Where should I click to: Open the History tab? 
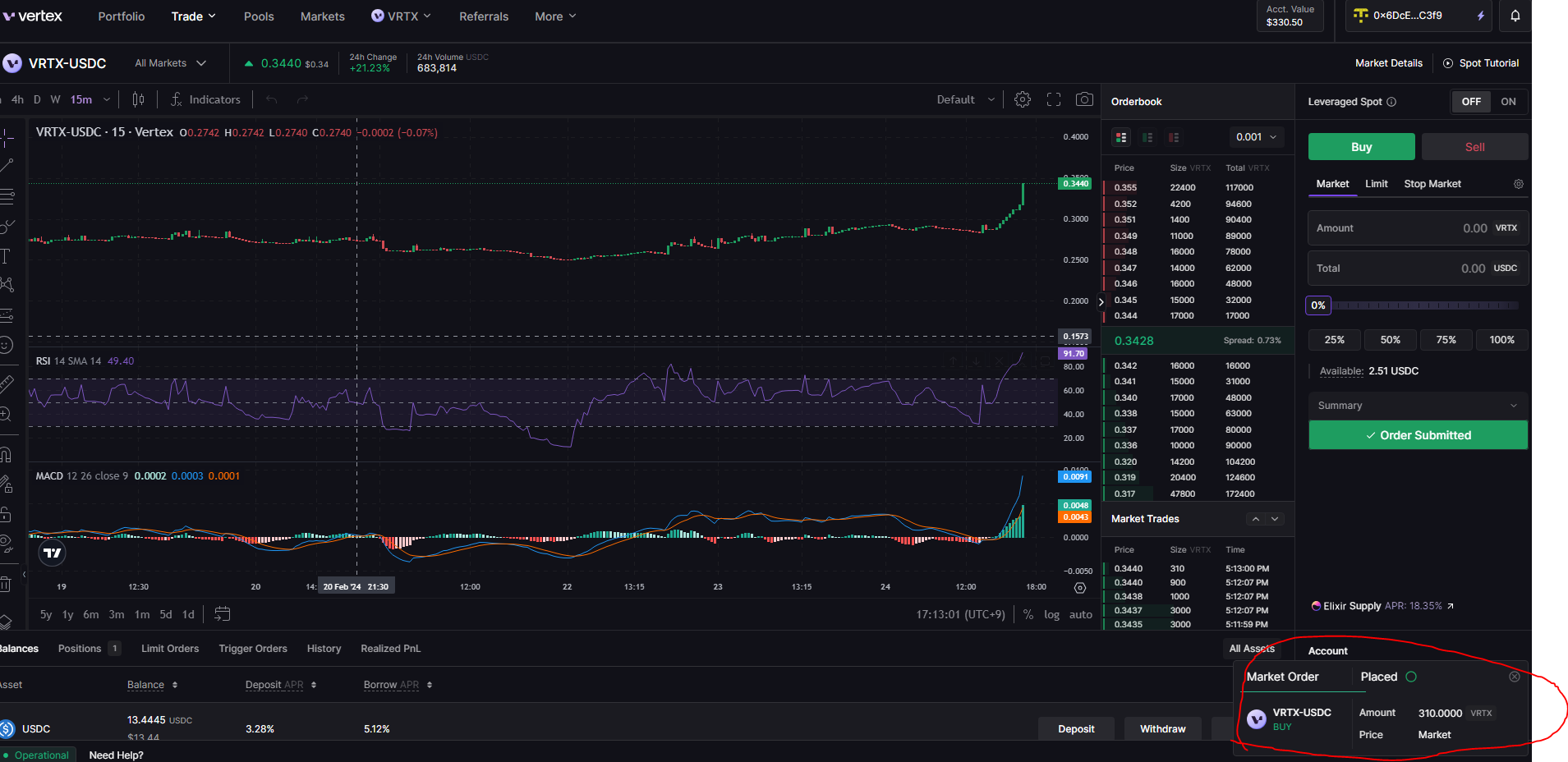point(324,649)
